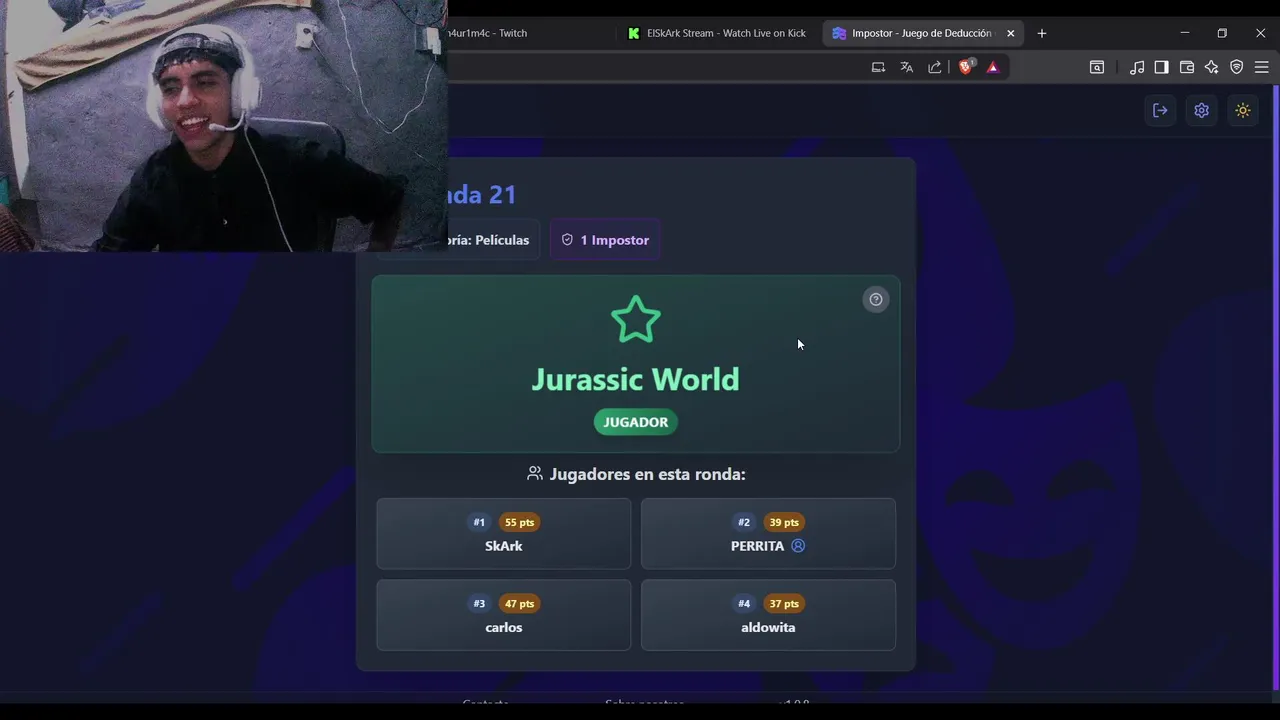Click the Jurassic World secret word text

636,379
